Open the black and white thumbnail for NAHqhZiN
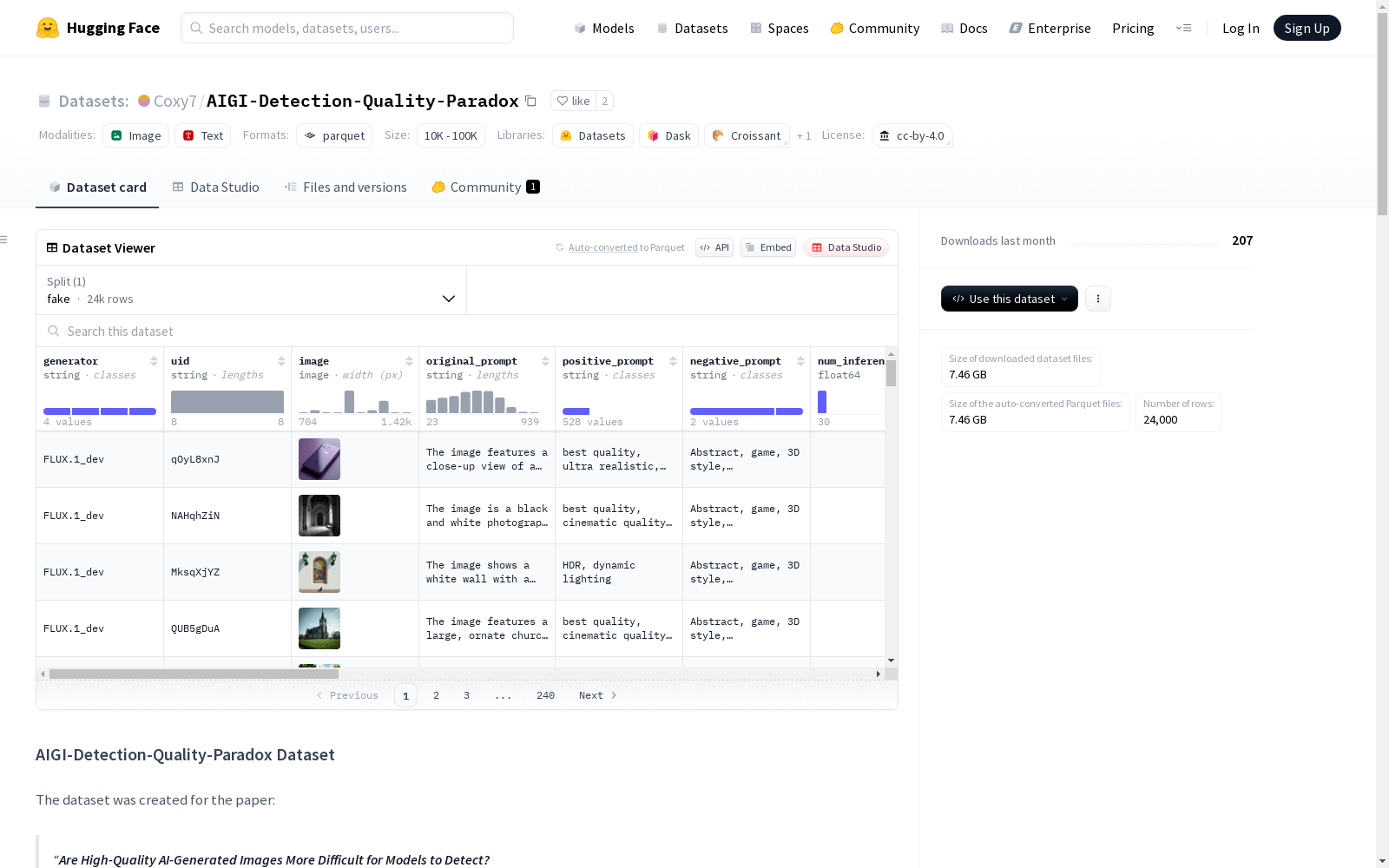 pyautogui.click(x=319, y=516)
